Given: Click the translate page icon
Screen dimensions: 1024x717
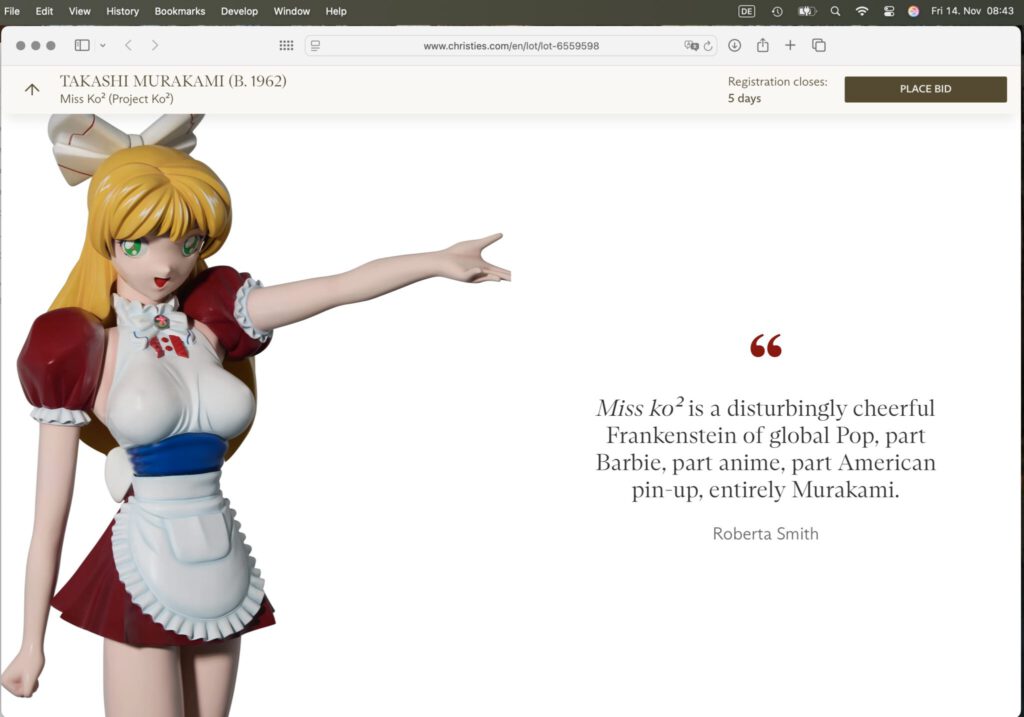Looking at the screenshot, I should 690,46.
